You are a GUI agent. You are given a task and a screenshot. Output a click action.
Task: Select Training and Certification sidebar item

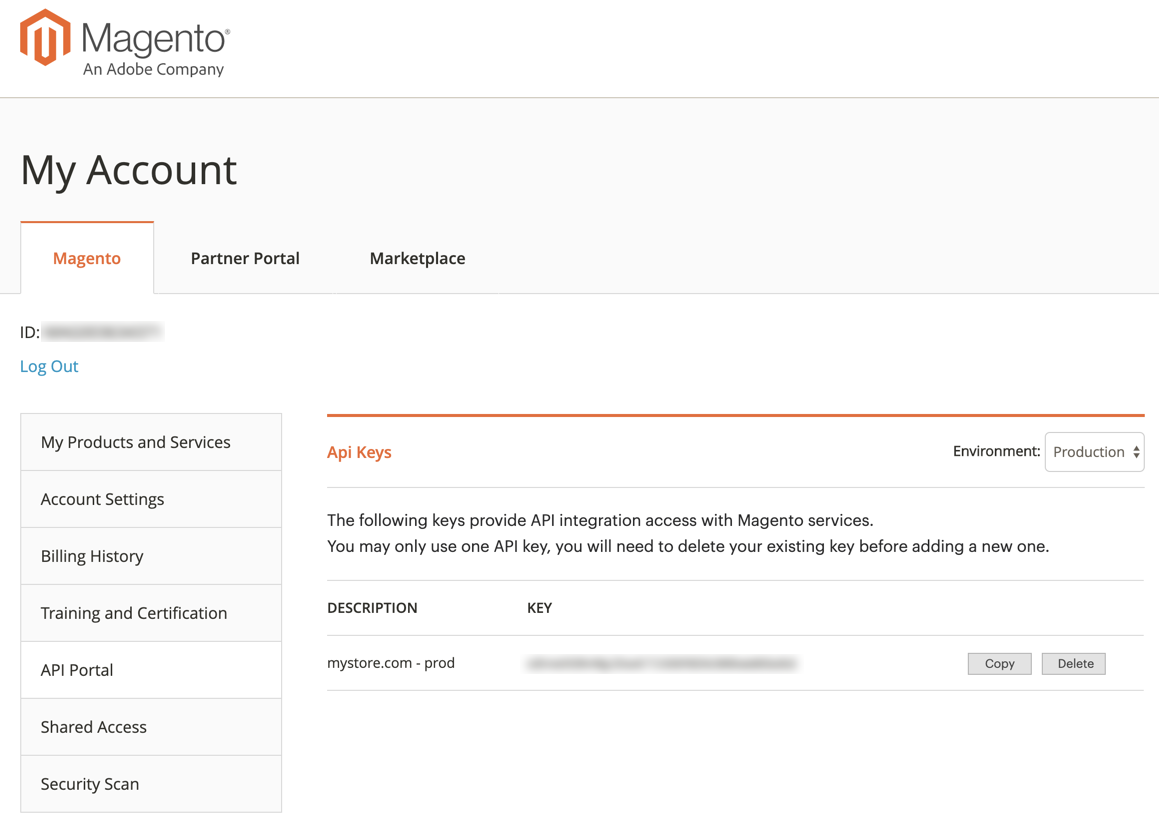point(151,613)
